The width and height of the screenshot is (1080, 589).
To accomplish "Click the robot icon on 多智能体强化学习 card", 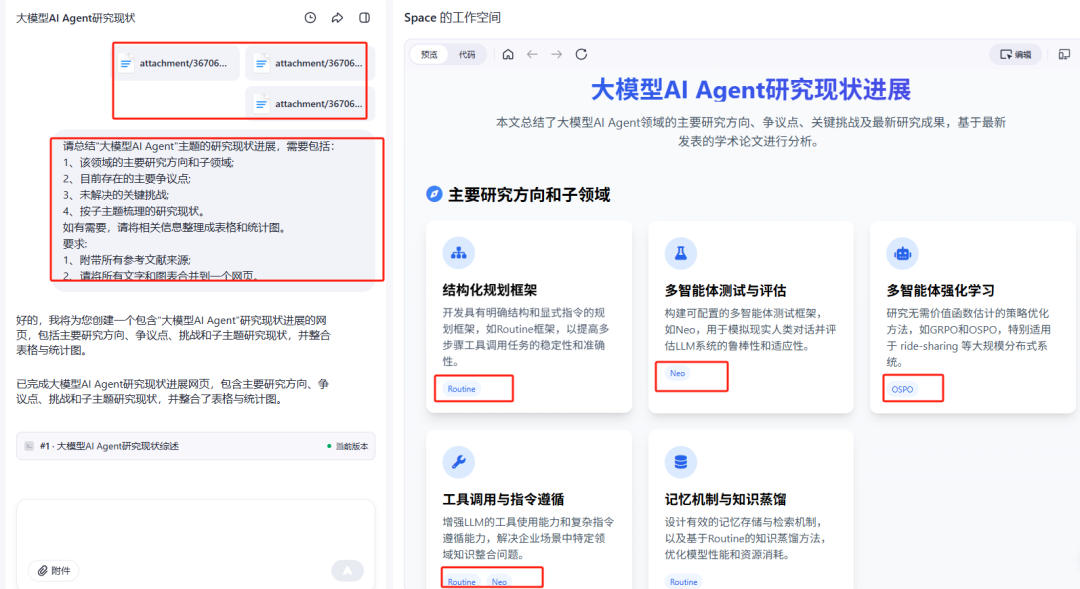I will (902, 254).
